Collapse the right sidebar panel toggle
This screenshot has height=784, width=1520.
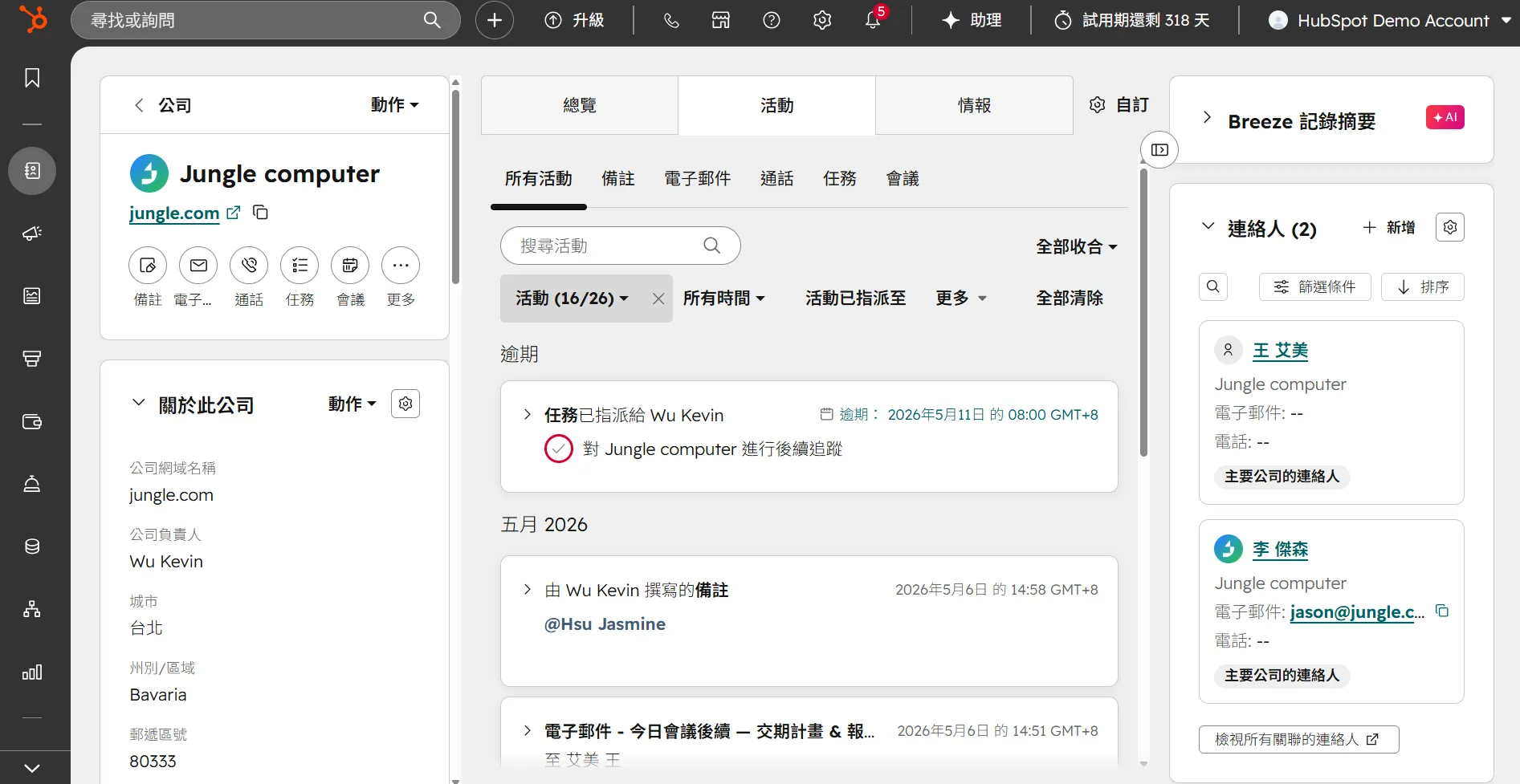click(1159, 150)
